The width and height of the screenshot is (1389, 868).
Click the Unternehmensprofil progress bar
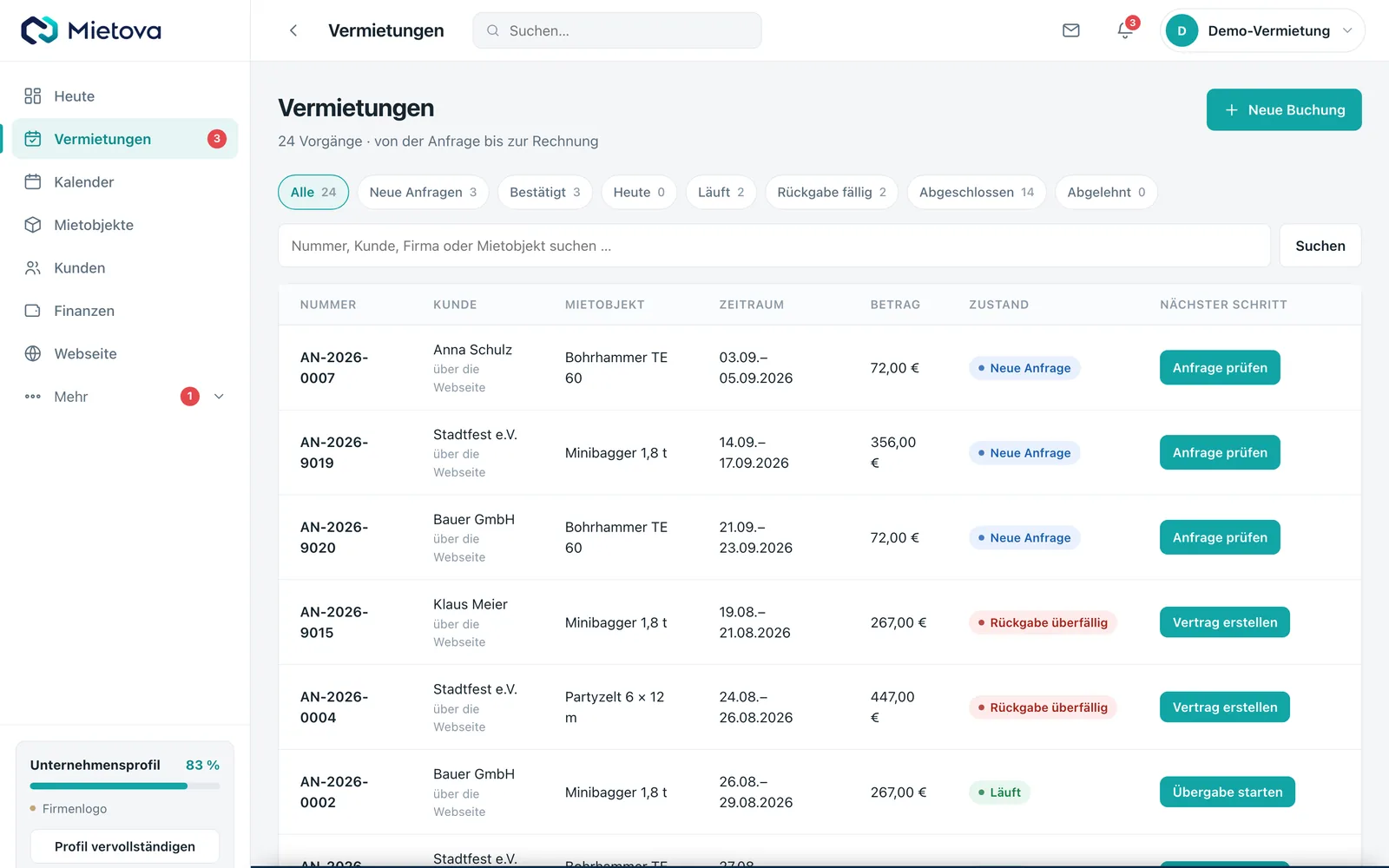click(x=125, y=786)
